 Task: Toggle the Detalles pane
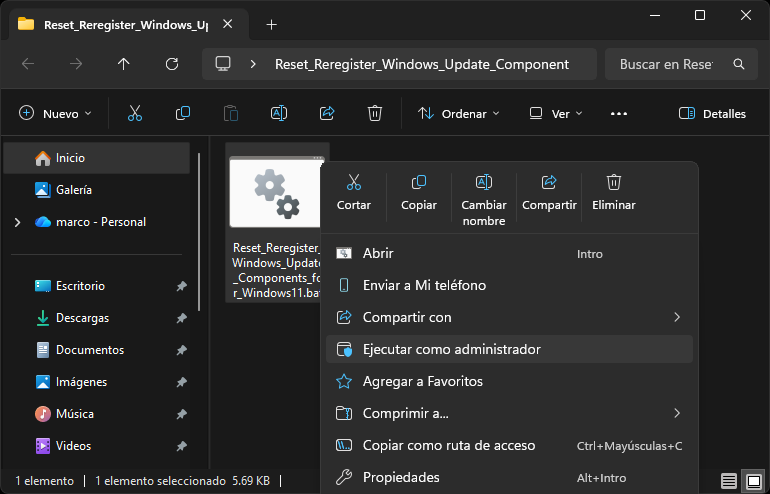pos(712,113)
